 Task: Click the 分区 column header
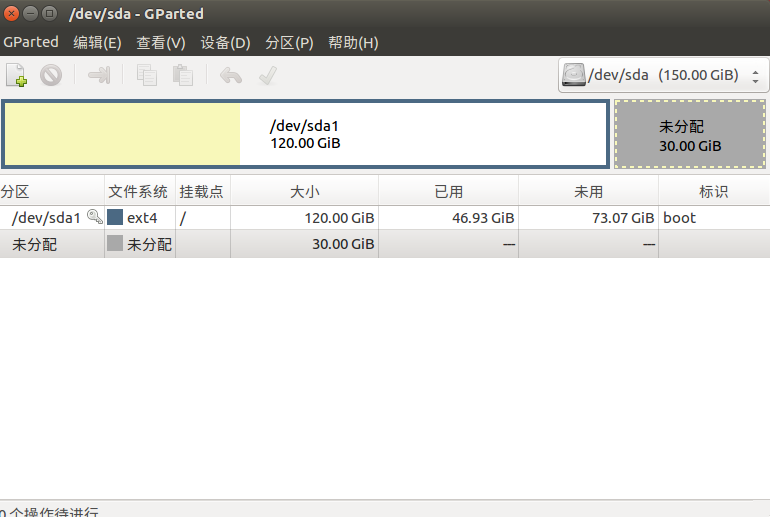click(x=52, y=191)
